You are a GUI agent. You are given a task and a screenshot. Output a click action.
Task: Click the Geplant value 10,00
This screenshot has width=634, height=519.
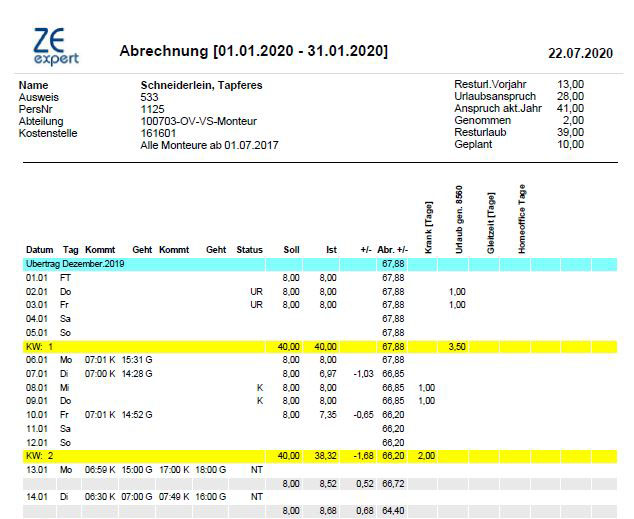(571, 145)
